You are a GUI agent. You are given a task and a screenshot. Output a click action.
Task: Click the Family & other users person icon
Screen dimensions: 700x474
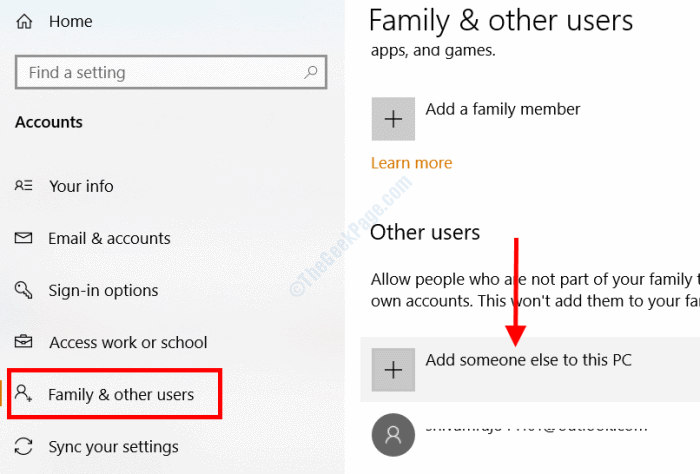tap(26, 395)
